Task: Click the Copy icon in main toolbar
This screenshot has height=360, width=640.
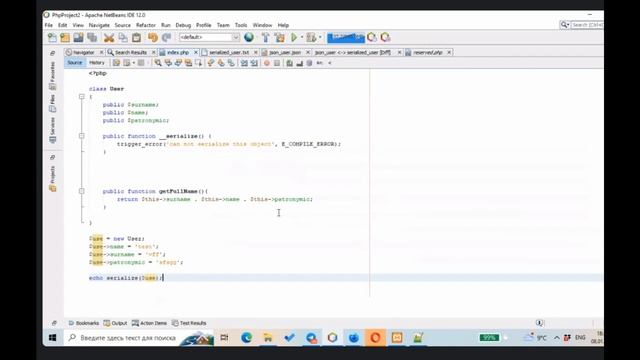Action: (122, 38)
